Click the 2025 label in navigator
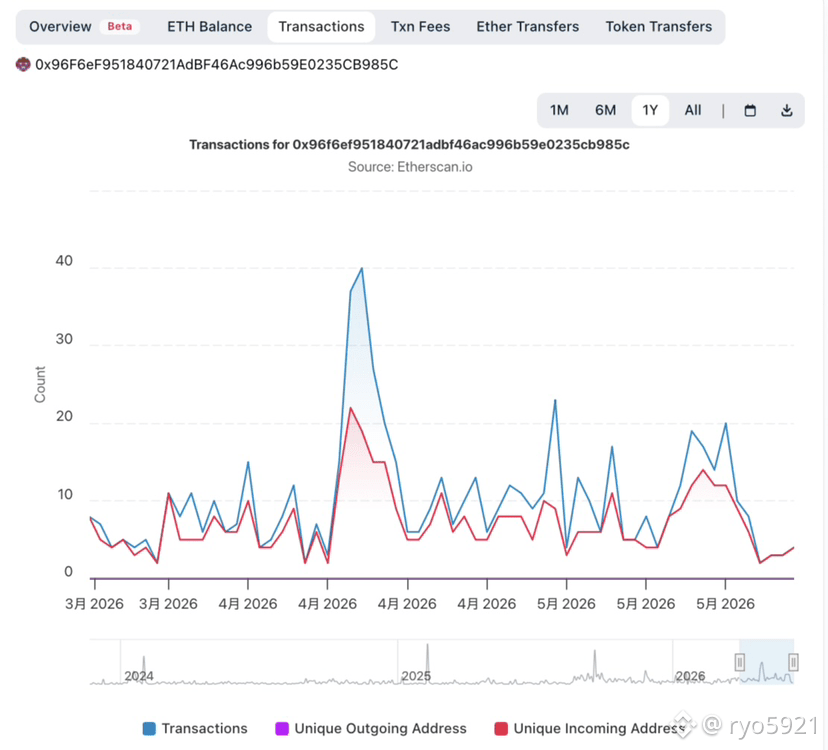Viewport: 828px width, 750px height. tap(416, 676)
